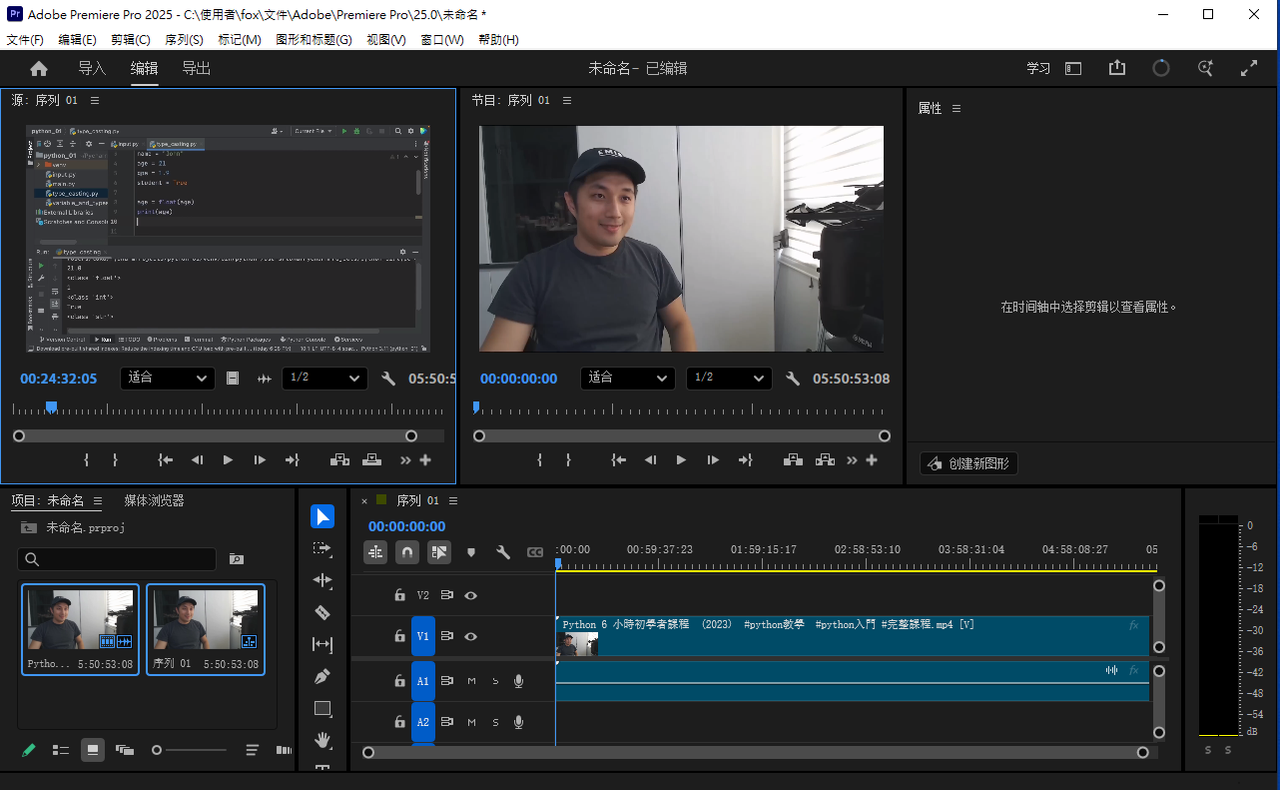Select the Pen tool in tools panel
The image size is (1280, 790).
[x=322, y=677]
